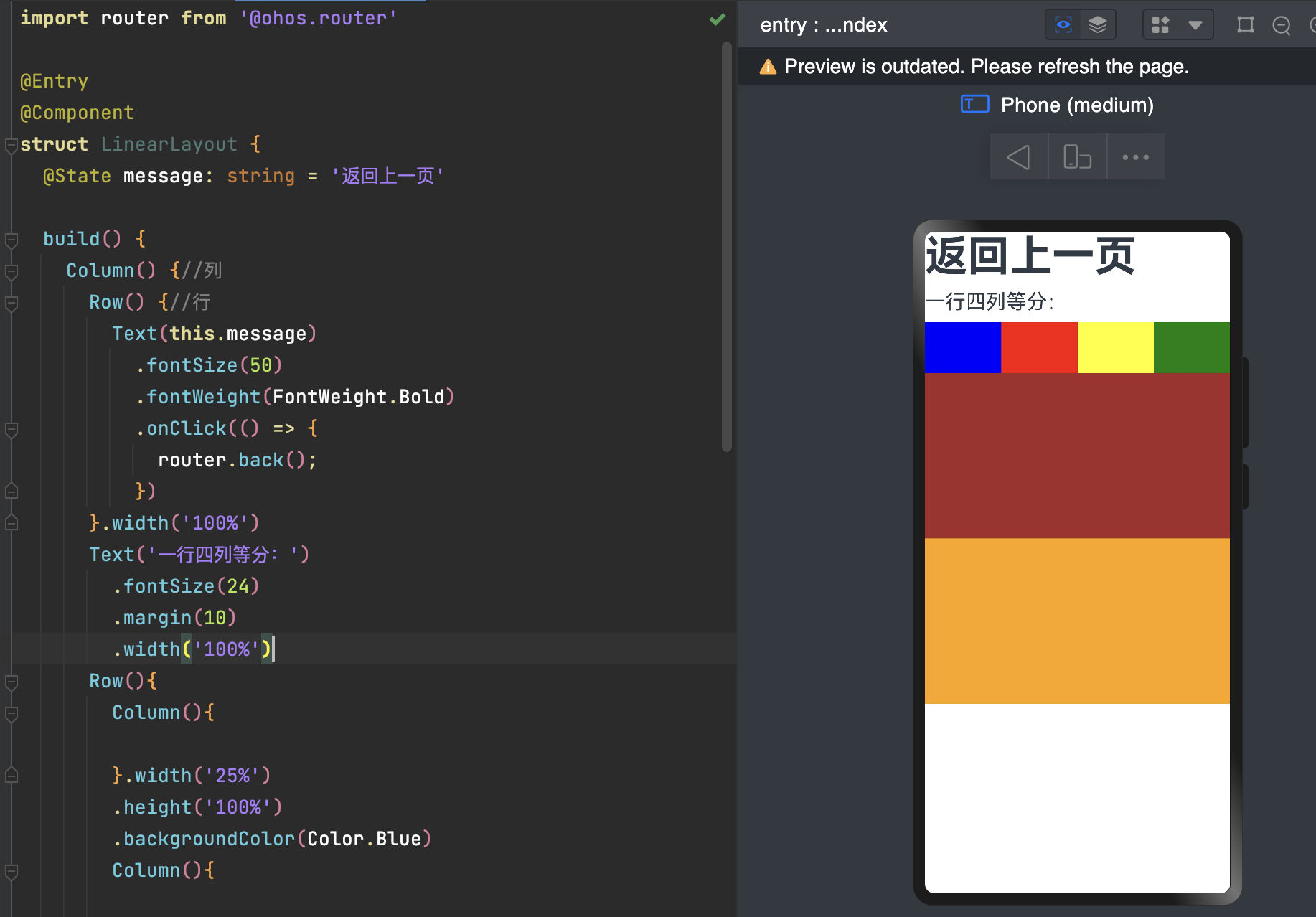The image size is (1316, 917).
Task: Click the @Component decorator
Action: (x=77, y=113)
